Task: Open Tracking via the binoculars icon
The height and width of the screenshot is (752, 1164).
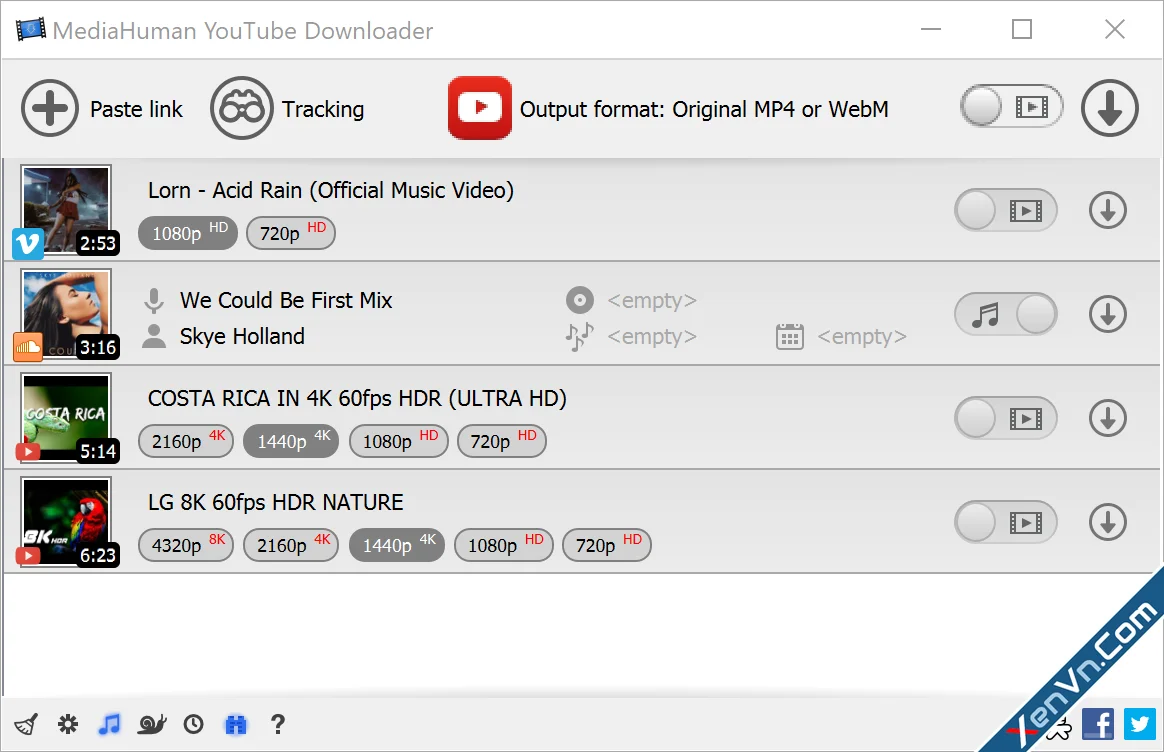Action: pyautogui.click(x=241, y=108)
